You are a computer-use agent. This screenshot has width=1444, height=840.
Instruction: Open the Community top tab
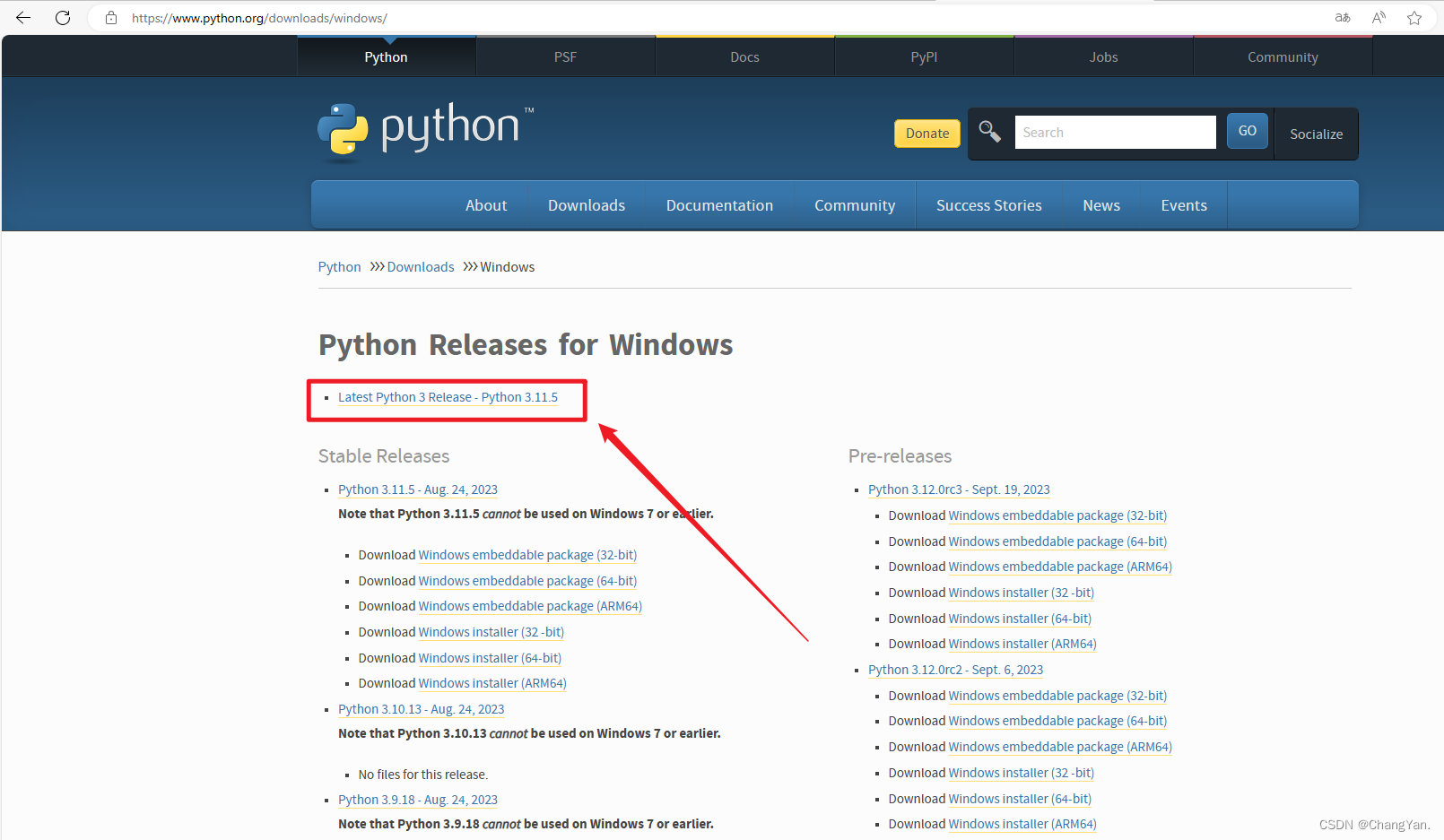pyautogui.click(x=1283, y=56)
